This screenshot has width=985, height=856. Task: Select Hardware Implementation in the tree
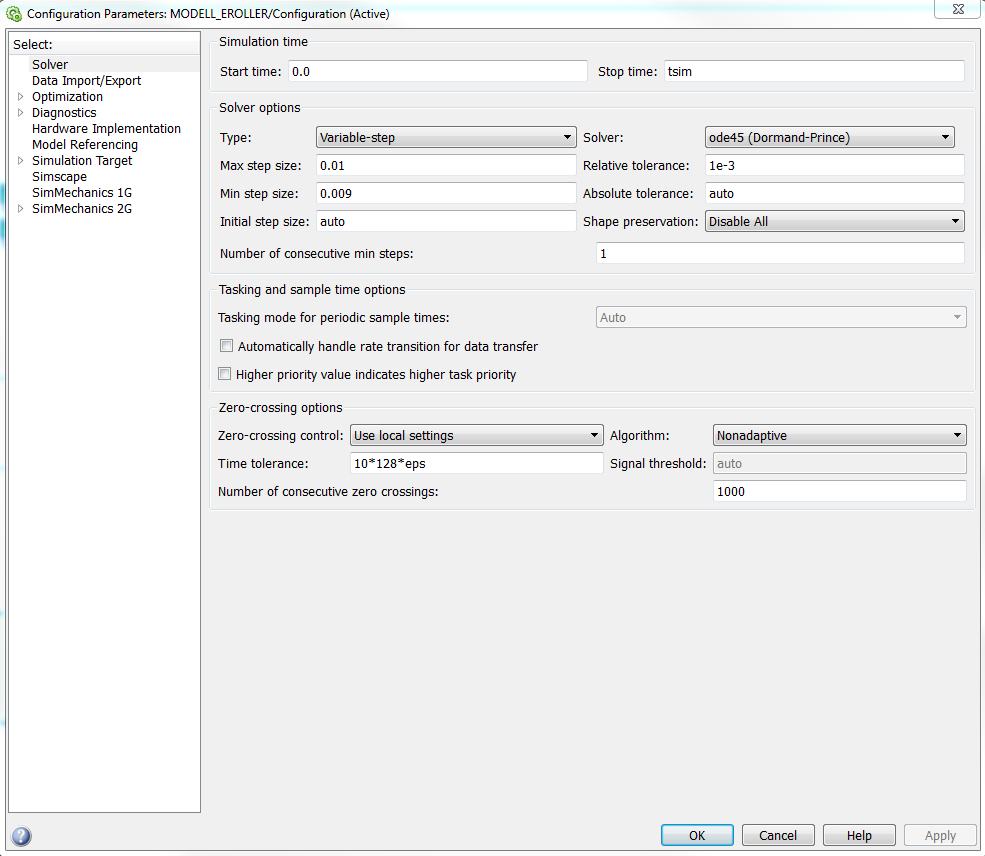106,129
